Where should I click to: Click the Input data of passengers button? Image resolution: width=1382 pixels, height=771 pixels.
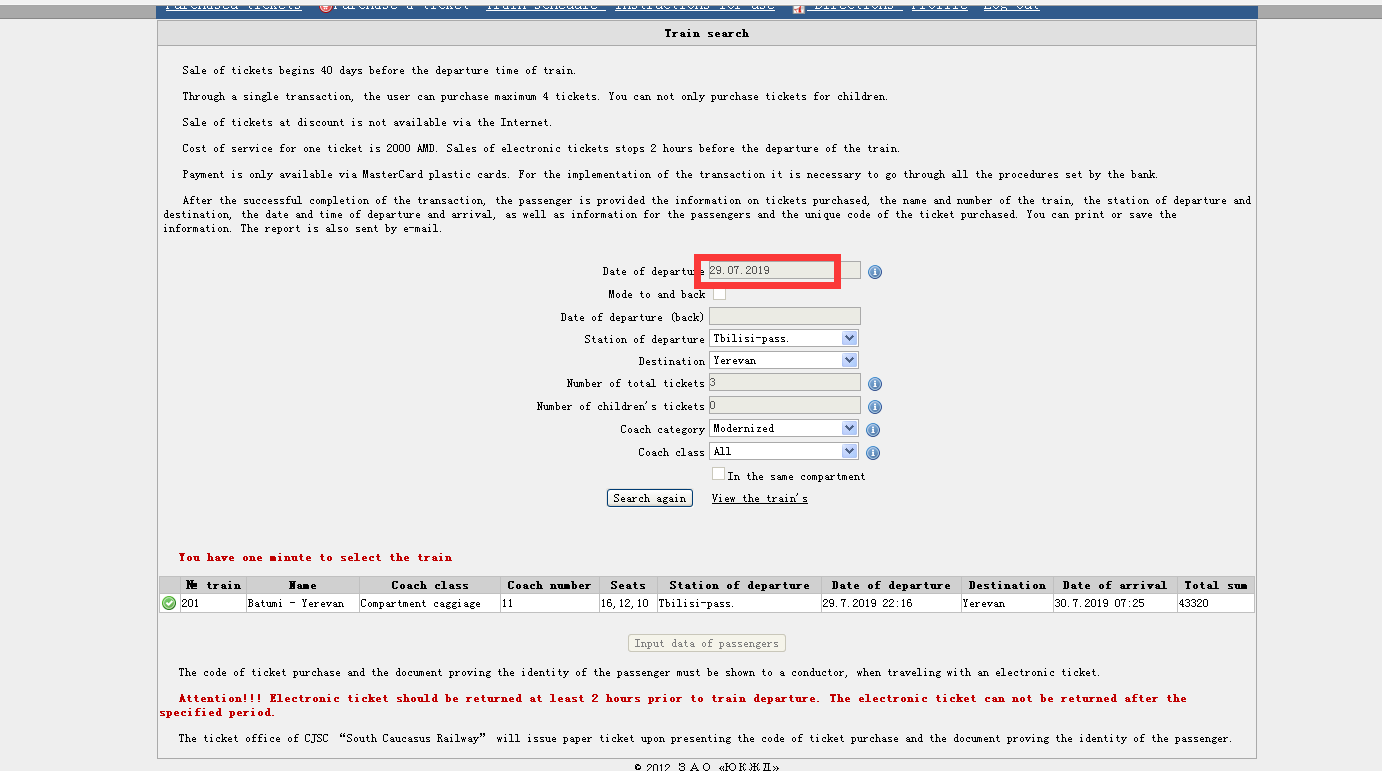click(706, 643)
